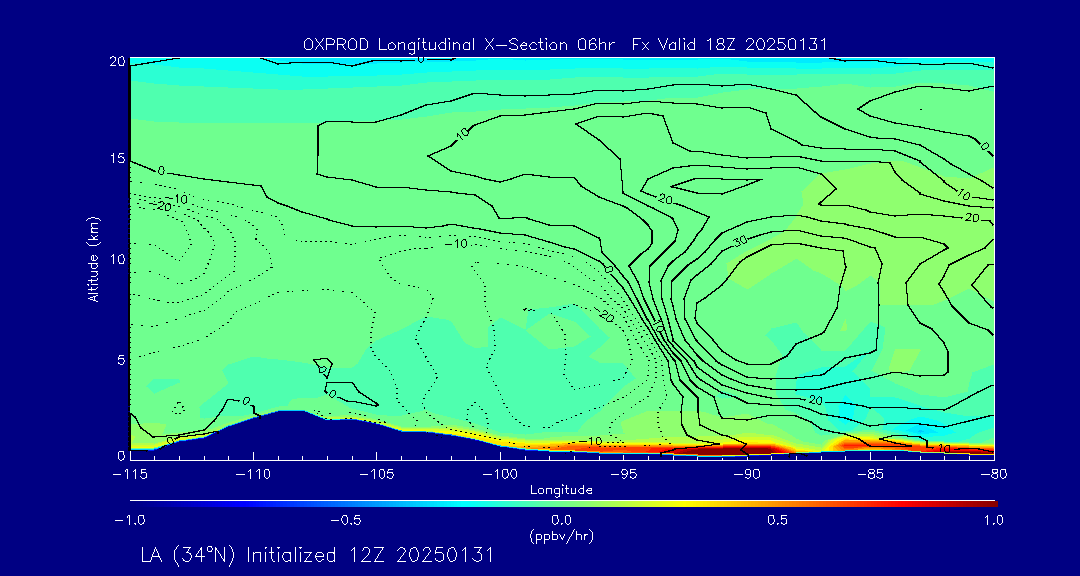This screenshot has height=576, width=1080.
Task: Click the -90 longitude tick label
Action: [x=747, y=474]
